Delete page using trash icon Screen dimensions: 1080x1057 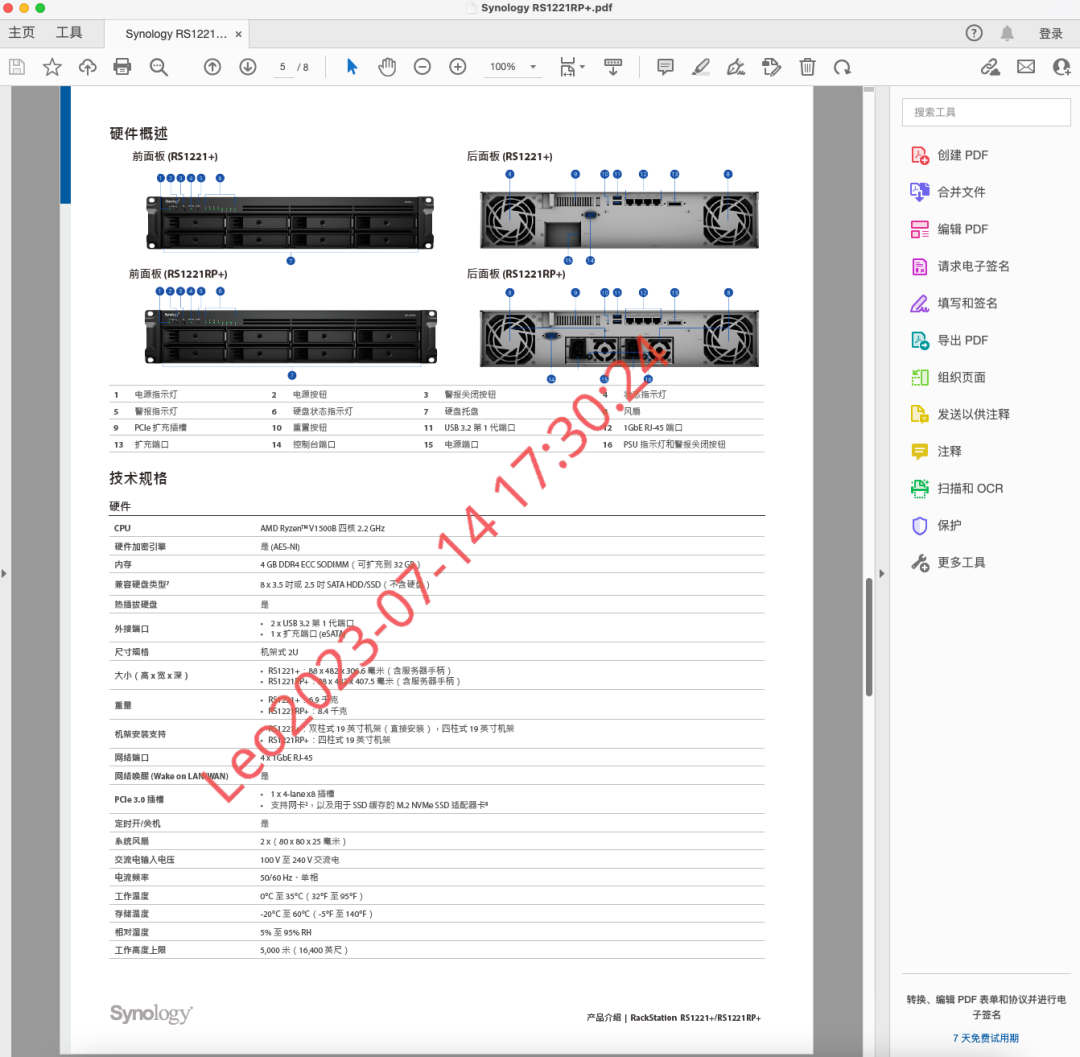pyautogui.click(x=808, y=67)
